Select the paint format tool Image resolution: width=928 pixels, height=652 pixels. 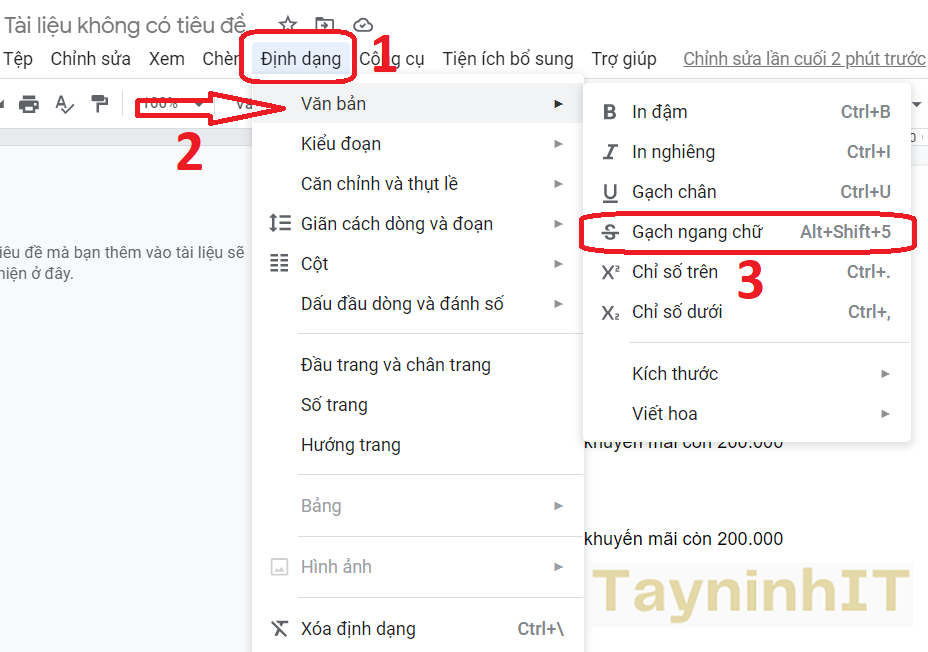pos(99,104)
